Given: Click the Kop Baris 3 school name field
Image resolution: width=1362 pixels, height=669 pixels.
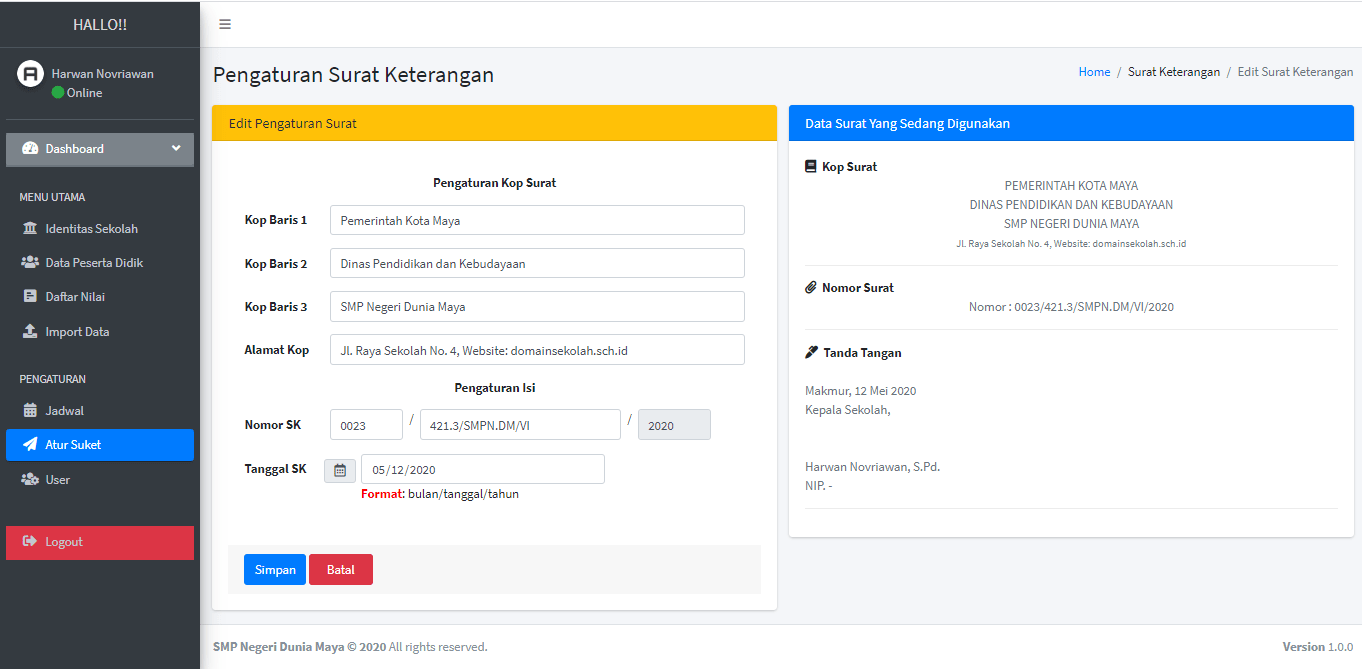Looking at the screenshot, I should click(537, 307).
